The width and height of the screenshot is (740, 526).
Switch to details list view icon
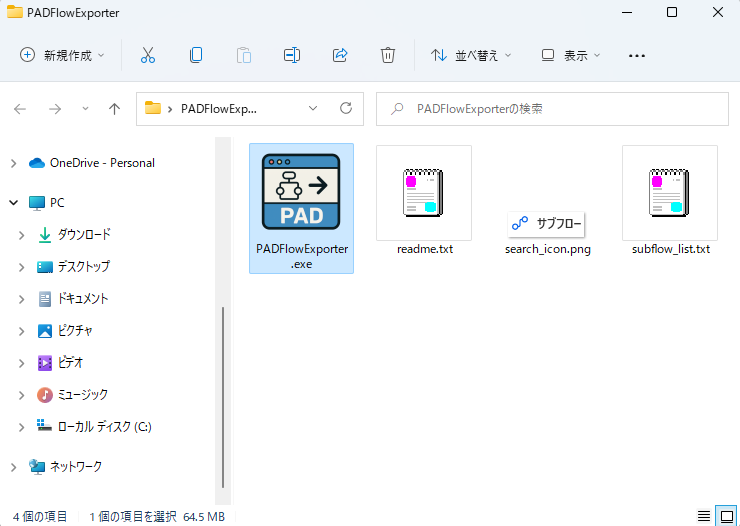coord(704,516)
